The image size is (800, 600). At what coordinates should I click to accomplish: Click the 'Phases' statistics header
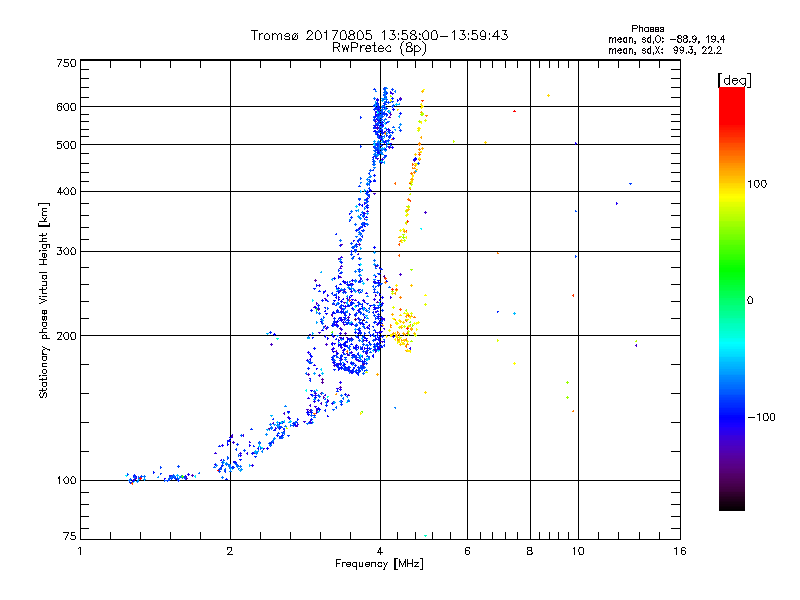click(x=647, y=29)
